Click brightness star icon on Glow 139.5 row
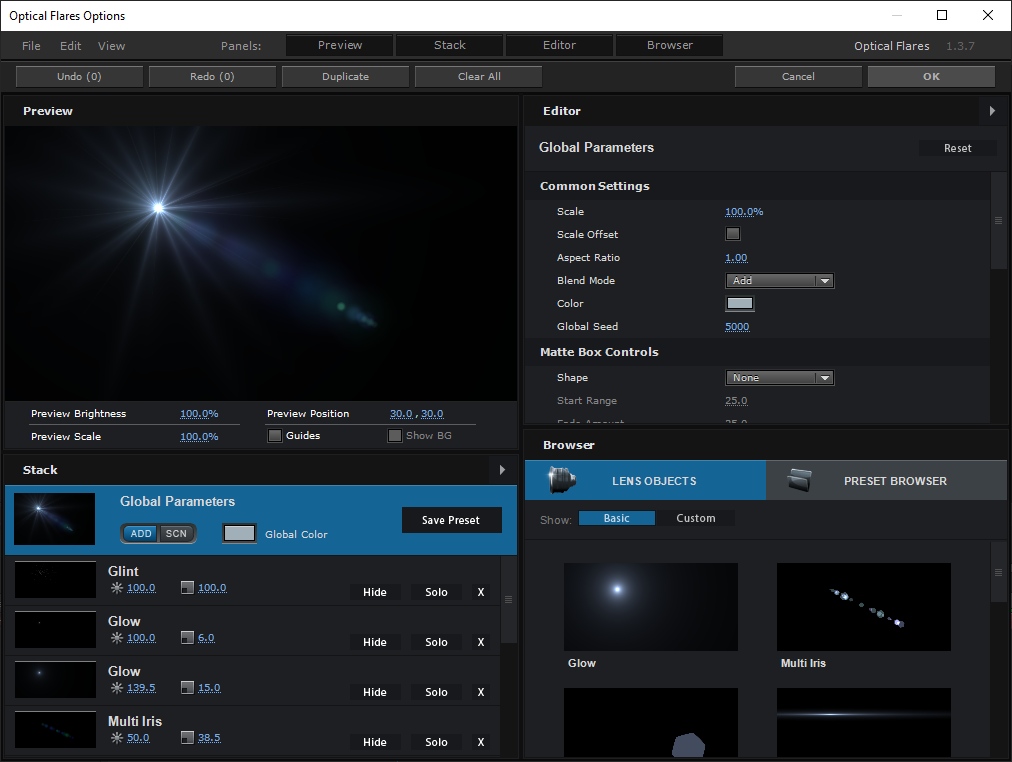This screenshot has width=1012, height=762. point(117,688)
